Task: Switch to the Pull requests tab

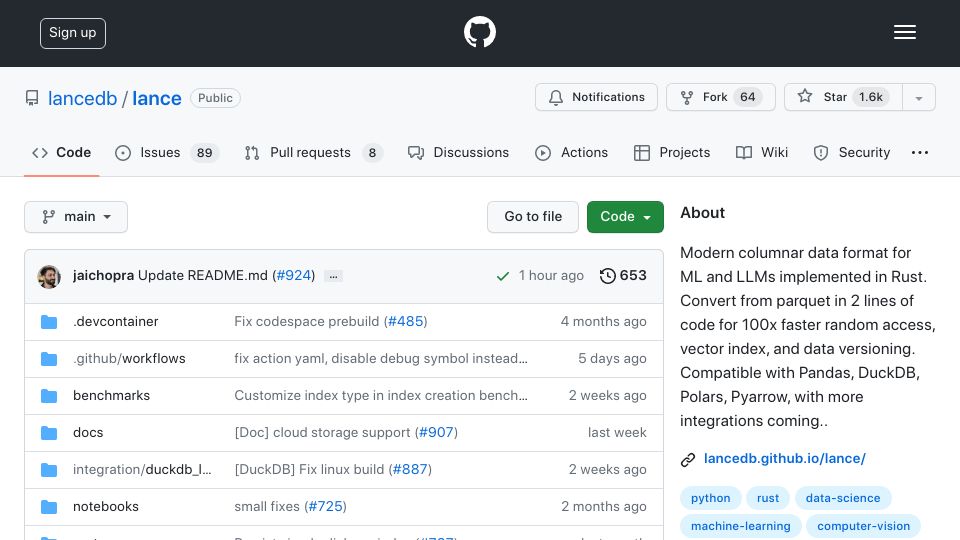Action: pos(313,152)
